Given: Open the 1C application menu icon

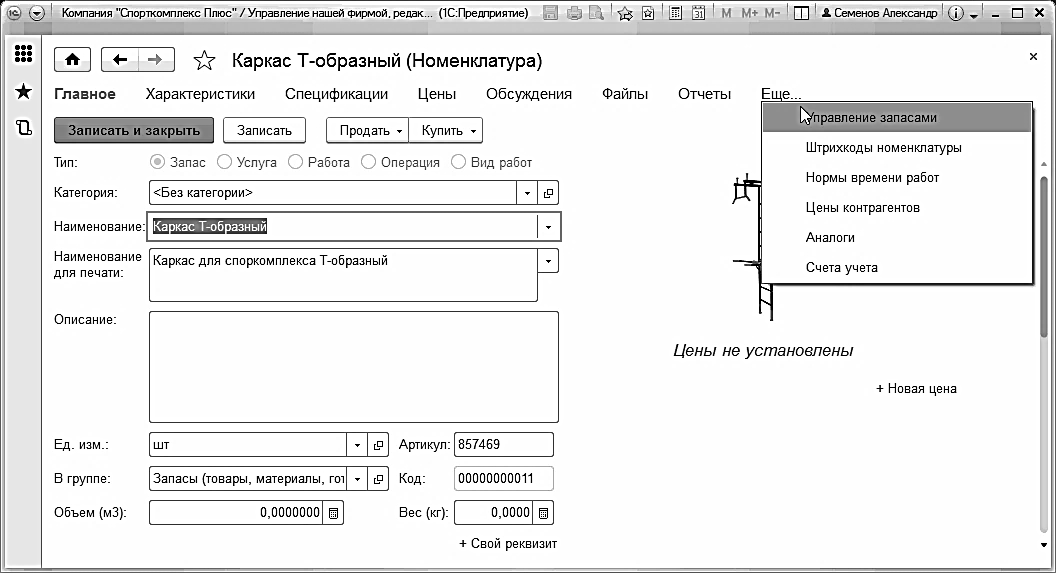Looking at the screenshot, I should 13,13.
